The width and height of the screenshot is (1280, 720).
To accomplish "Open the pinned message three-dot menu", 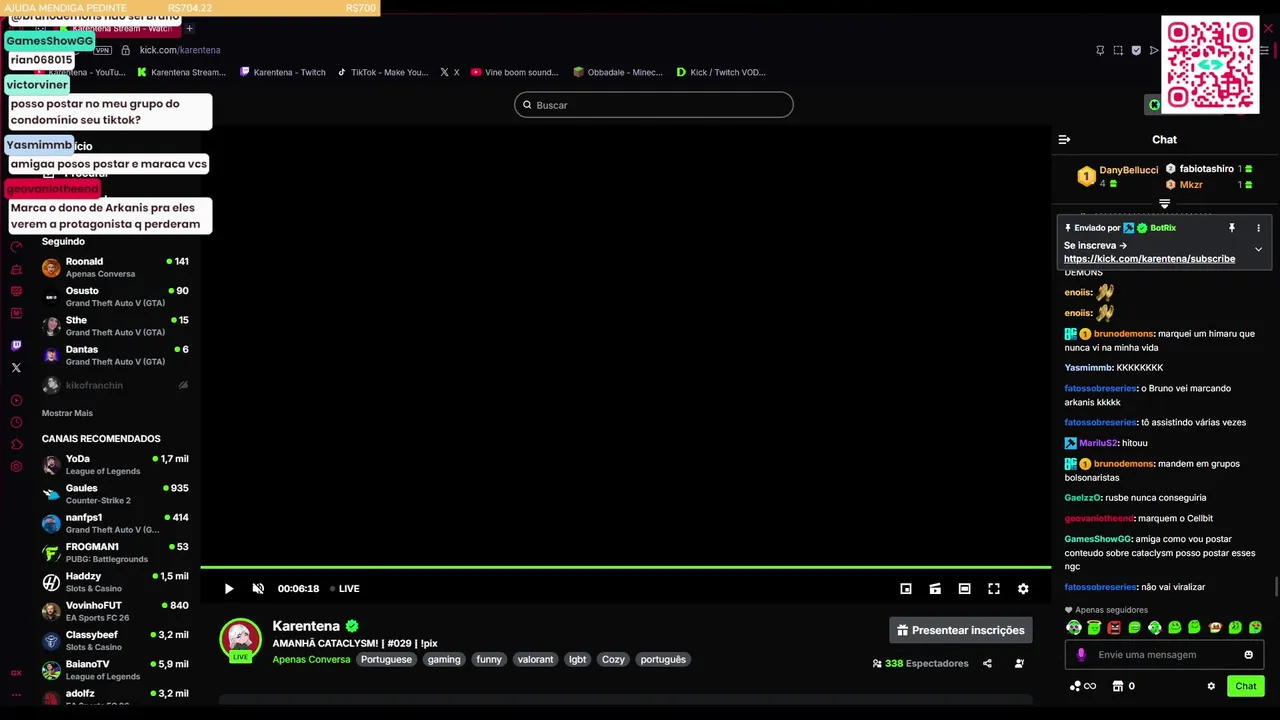I will pyautogui.click(x=1258, y=228).
